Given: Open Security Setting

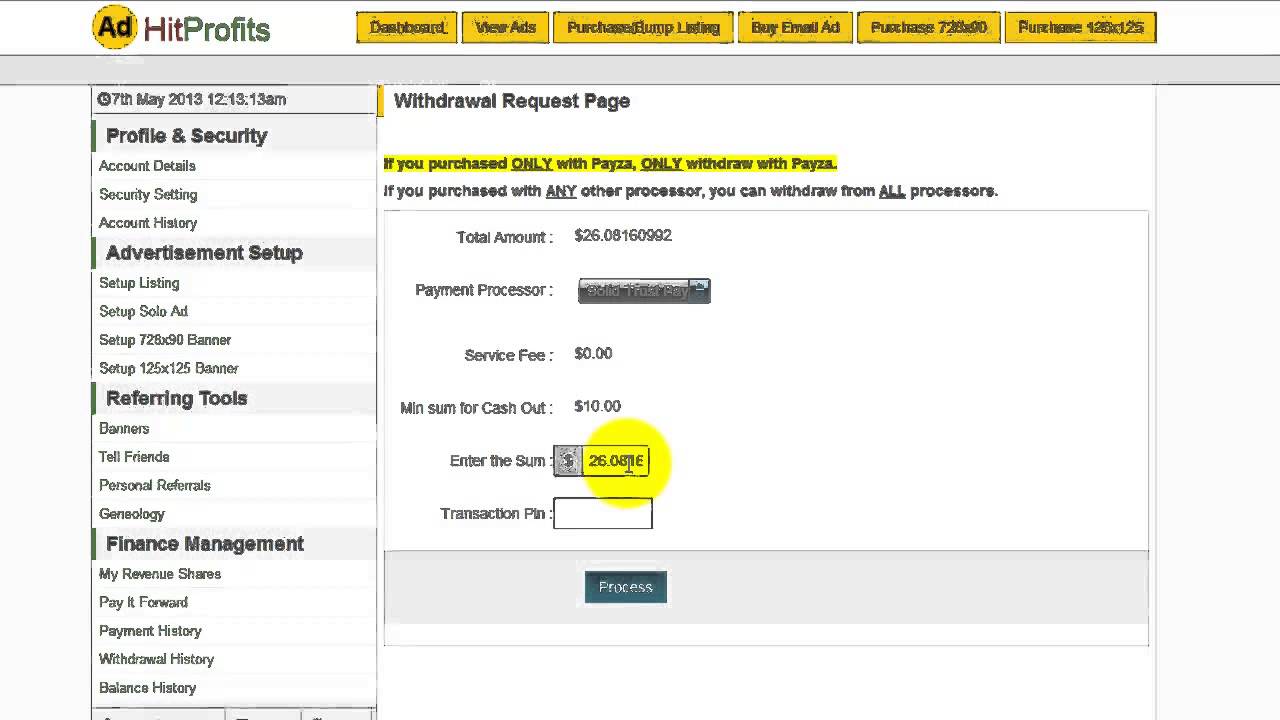Looking at the screenshot, I should tap(148, 194).
